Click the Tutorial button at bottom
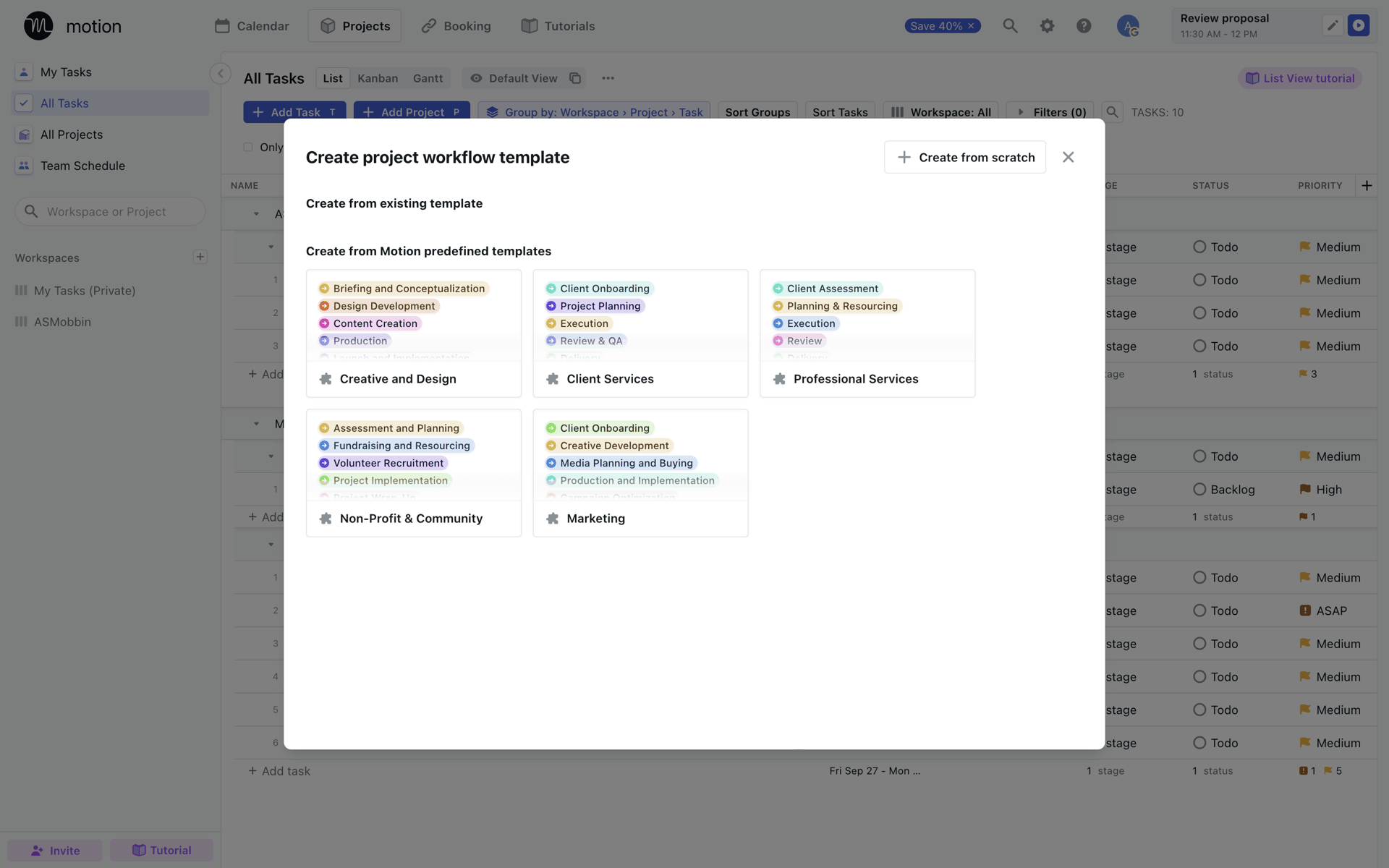The height and width of the screenshot is (868, 1389). tap(161, 850)
